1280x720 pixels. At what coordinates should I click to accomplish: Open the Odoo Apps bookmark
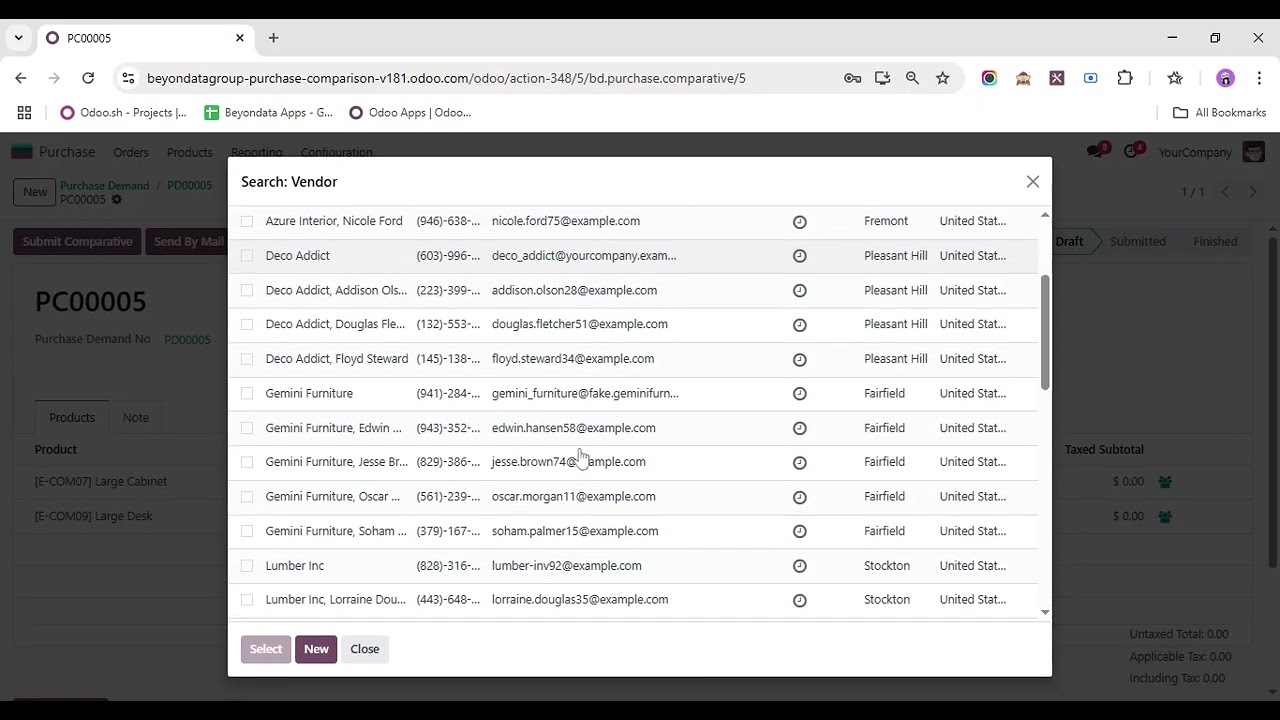tap(410, 113)
